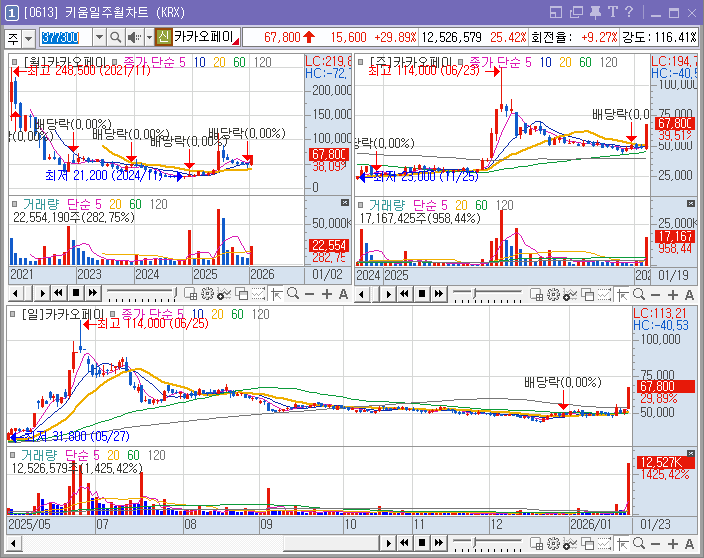Close monthly volume pane with x button

[x=345, y=203]
